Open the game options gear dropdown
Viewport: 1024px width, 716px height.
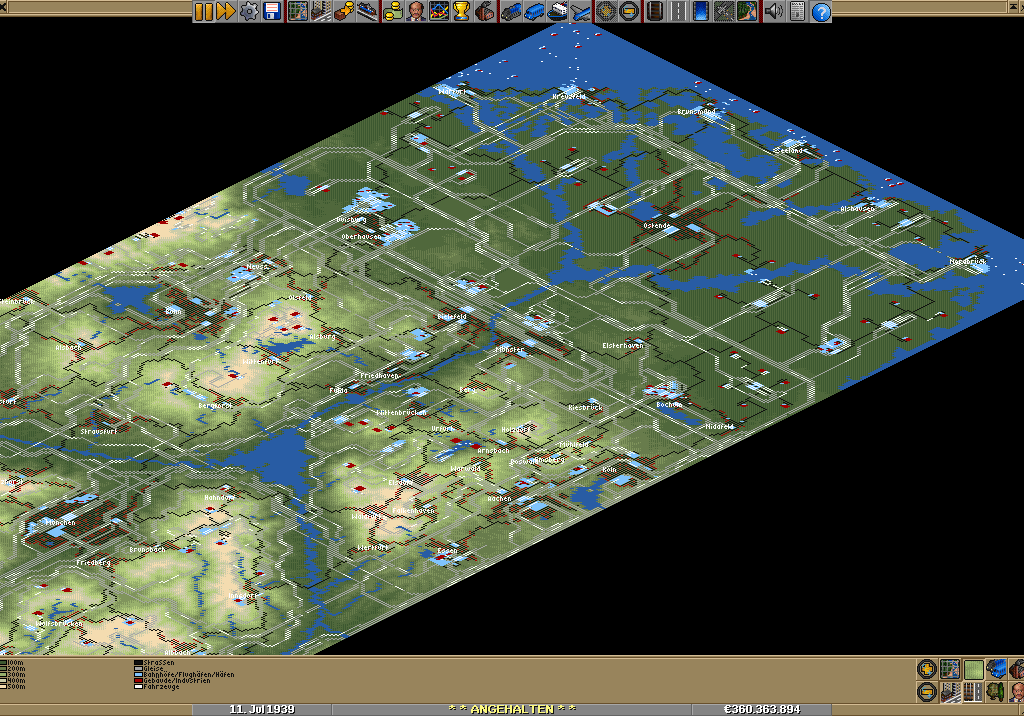pos(249,12)
